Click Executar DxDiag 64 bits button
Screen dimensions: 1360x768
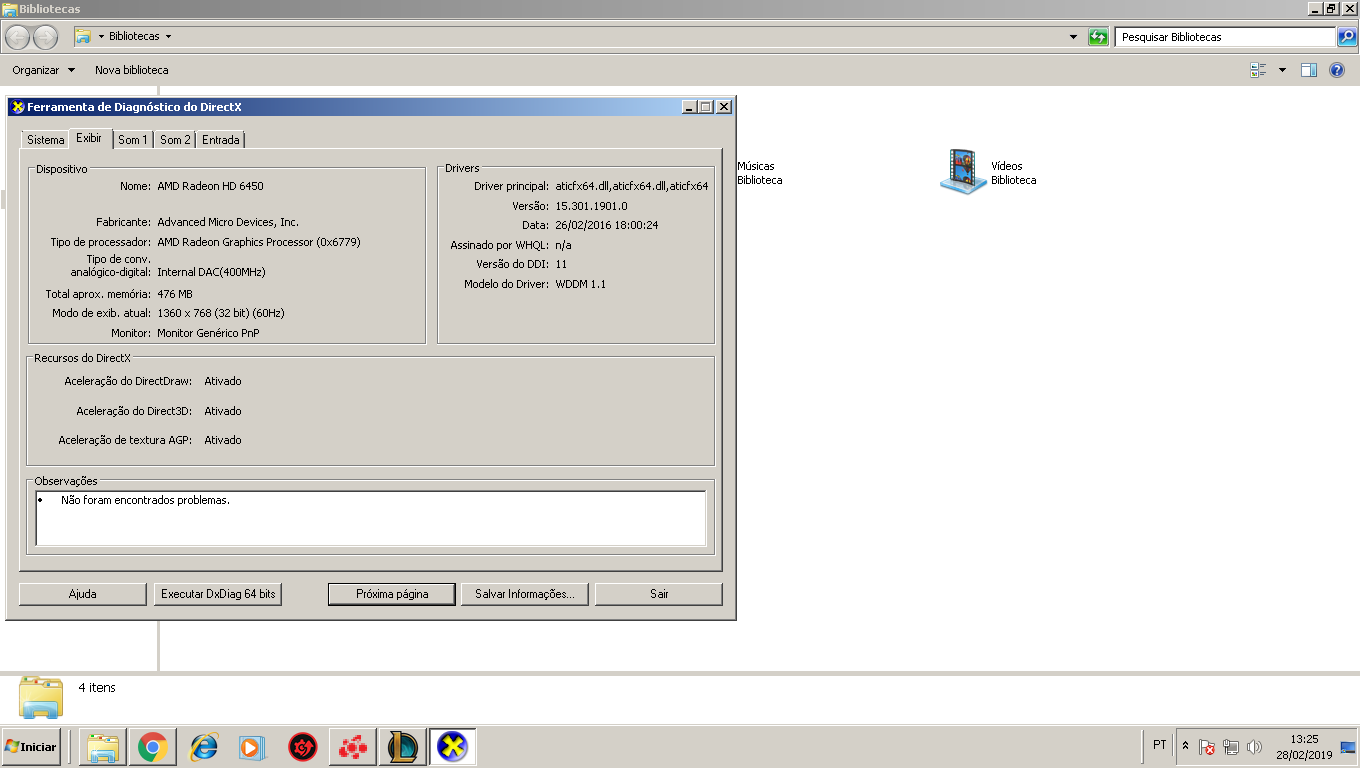(218, 594)
